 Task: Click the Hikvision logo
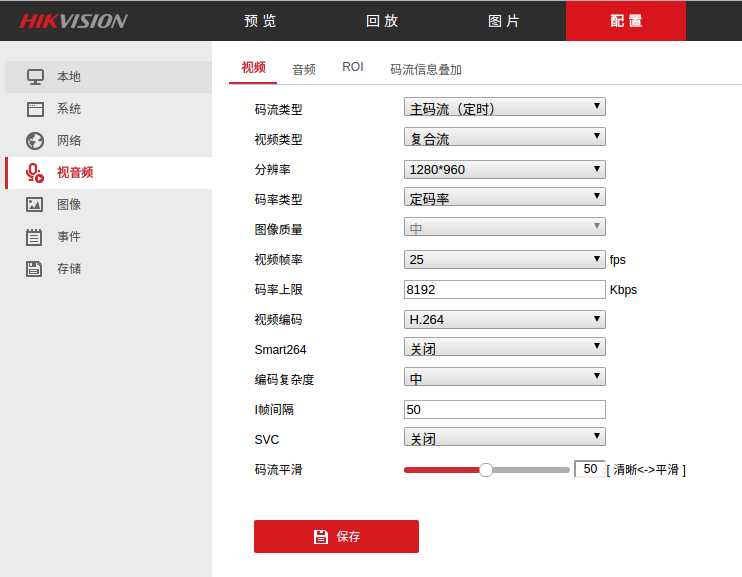pos(73,21)
